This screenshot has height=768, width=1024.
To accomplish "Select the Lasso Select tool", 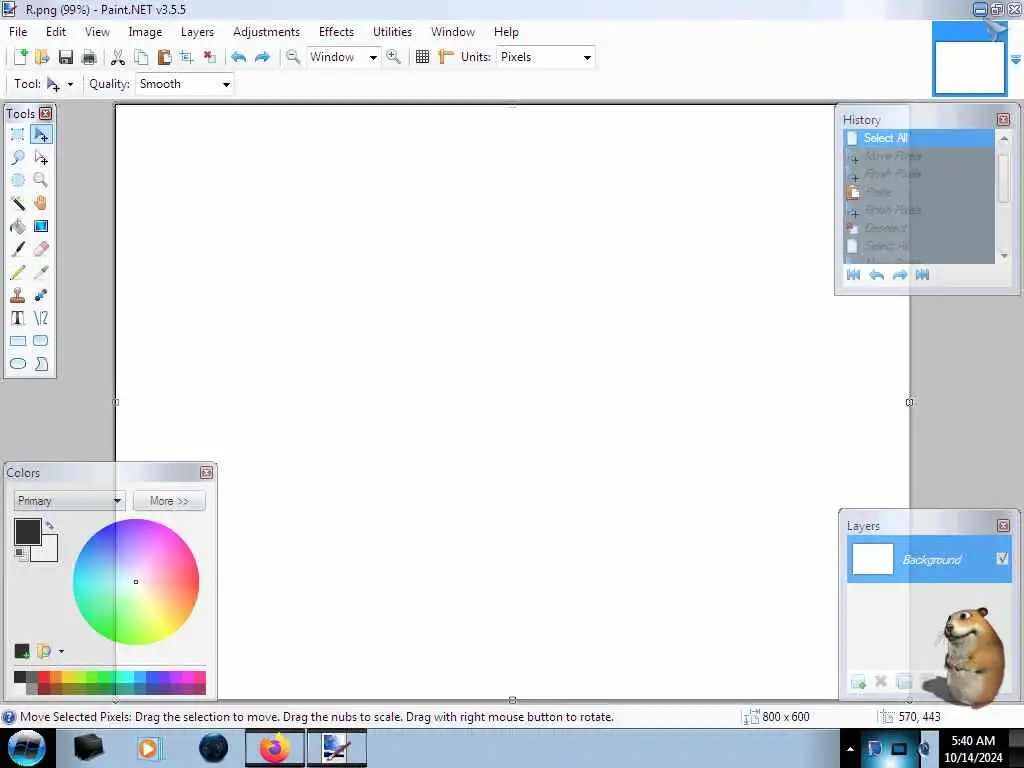I will (x=18, y=157).
